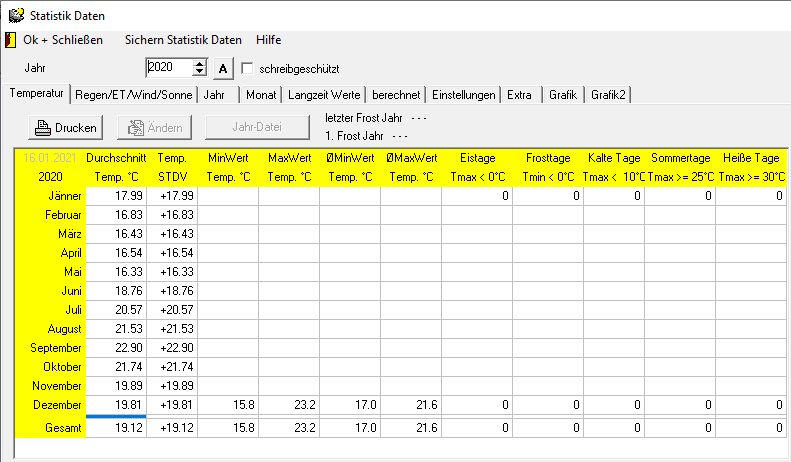
Task: Open the Sichern Statistik Daten menu
Action: (x=183, y=40)
